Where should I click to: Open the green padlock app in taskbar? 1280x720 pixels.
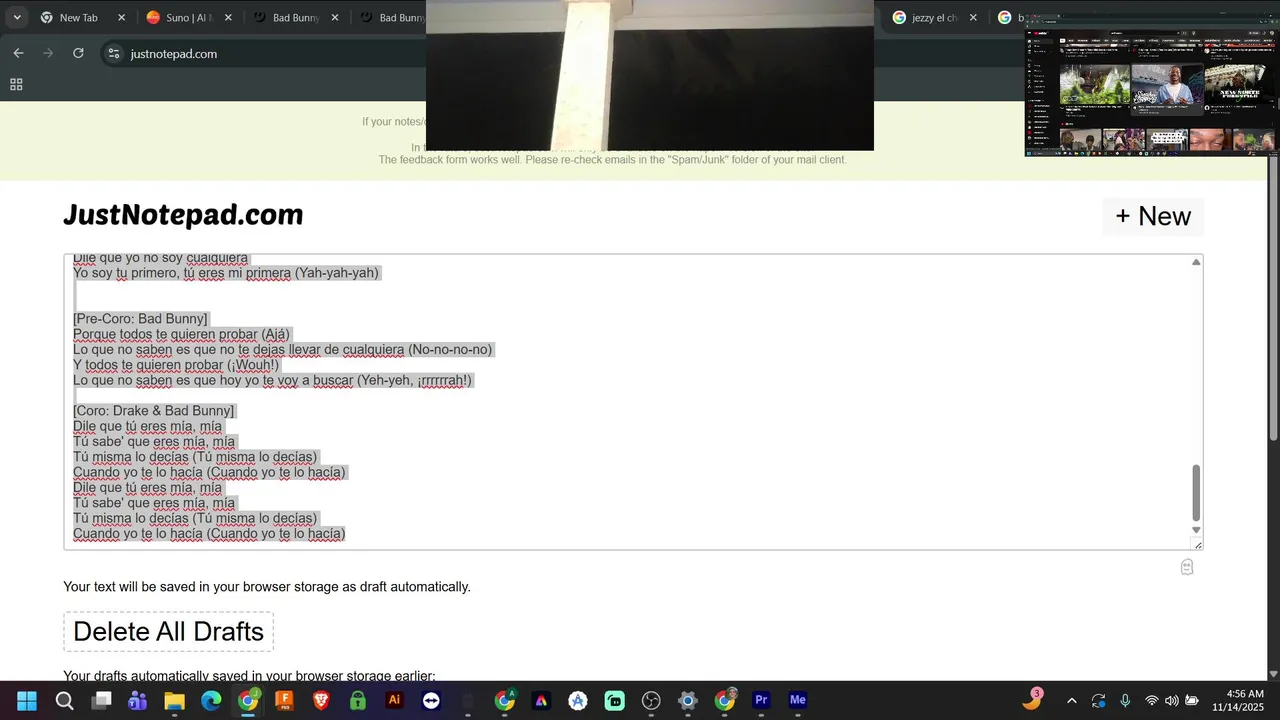(x=358, y=700)
